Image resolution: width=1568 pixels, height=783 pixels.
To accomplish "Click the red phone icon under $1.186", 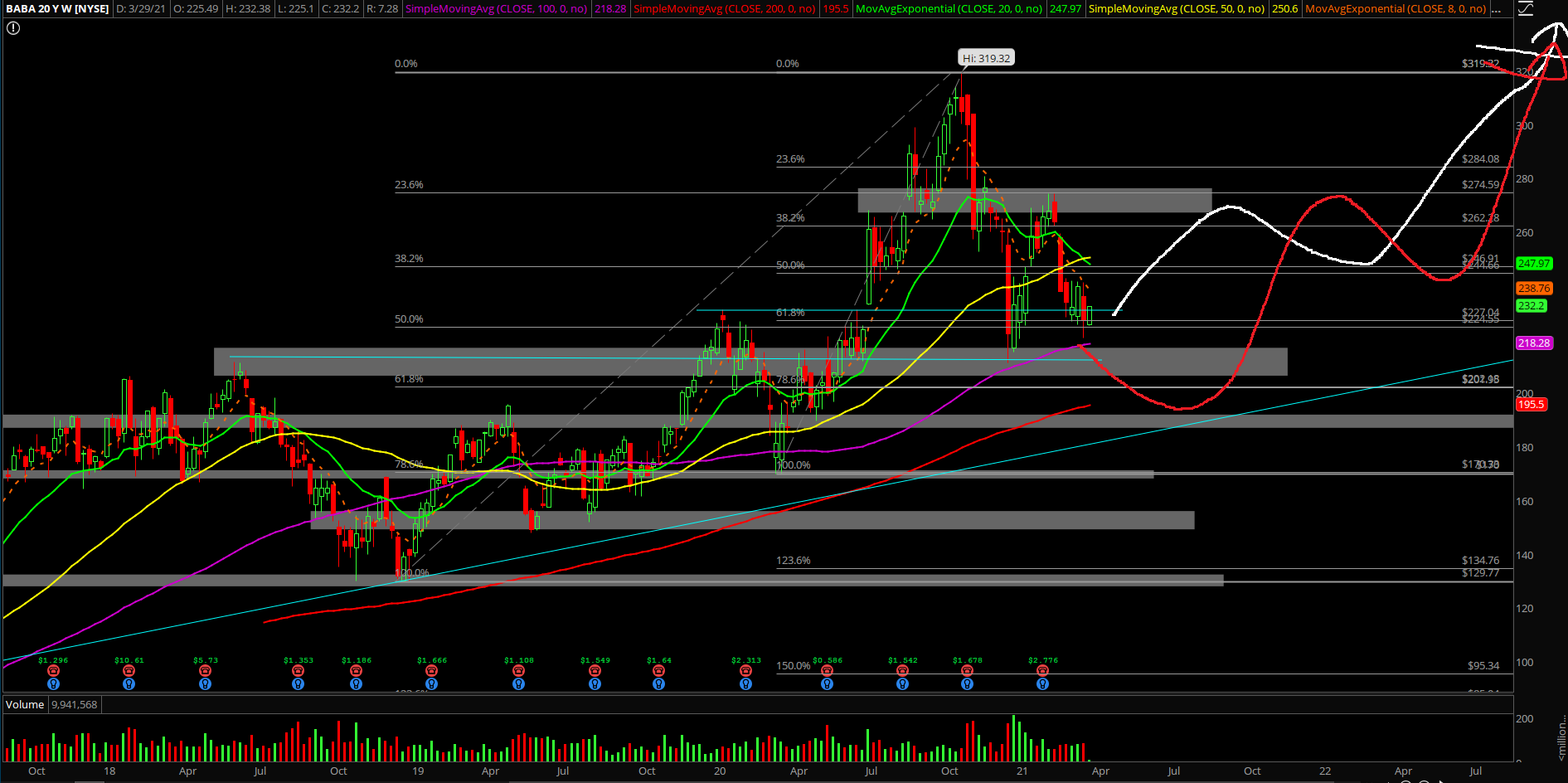I will pos(356,671).
